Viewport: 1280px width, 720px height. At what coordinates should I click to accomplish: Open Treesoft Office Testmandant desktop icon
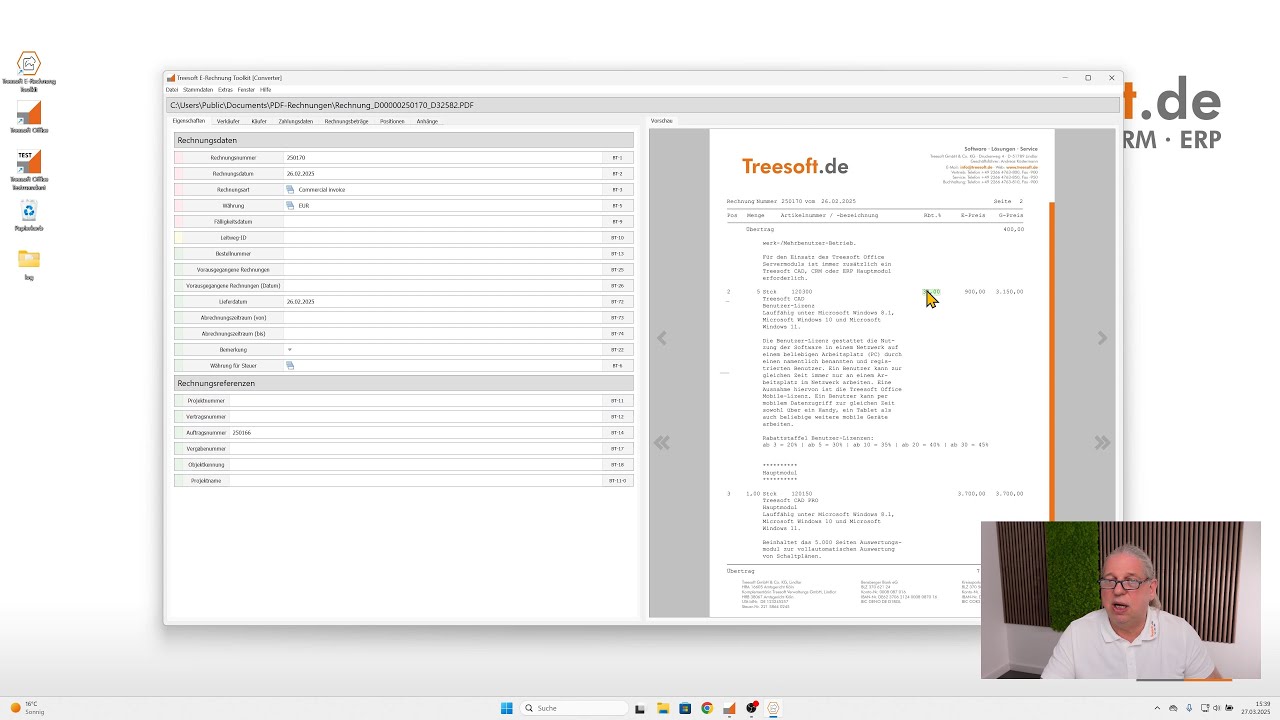click(x=29, y=169)
